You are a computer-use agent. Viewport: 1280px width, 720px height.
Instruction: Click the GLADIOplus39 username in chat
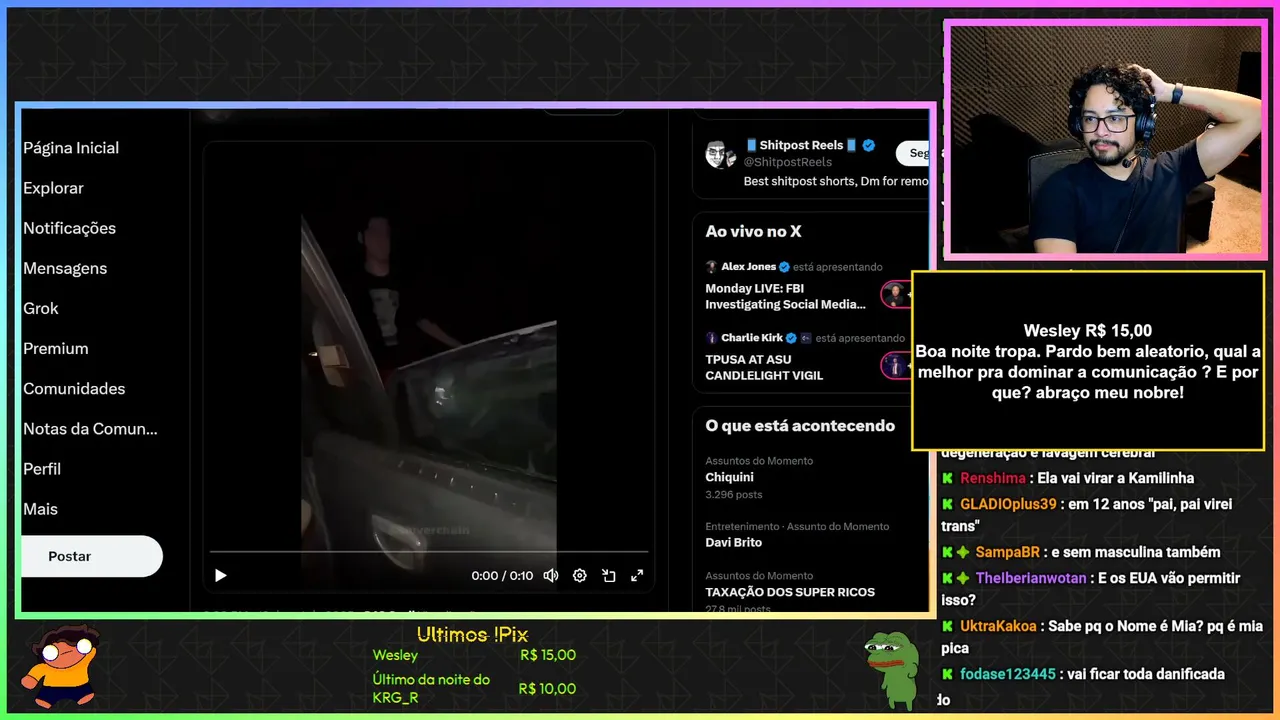tap(1008, 504)
